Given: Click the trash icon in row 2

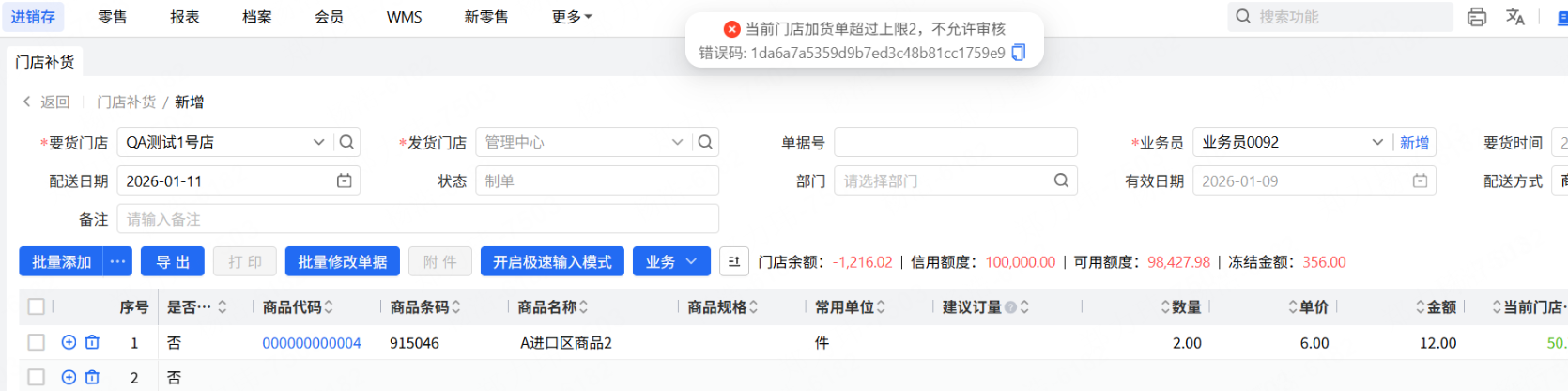Looking at the screenshot, I should pos(92,377).
